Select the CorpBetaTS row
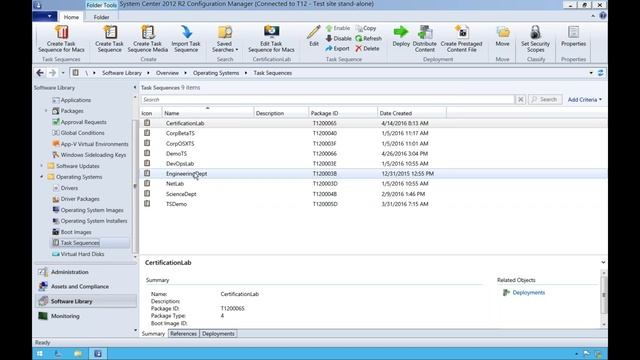The image size is (640, 360). [x=373, y=133]
